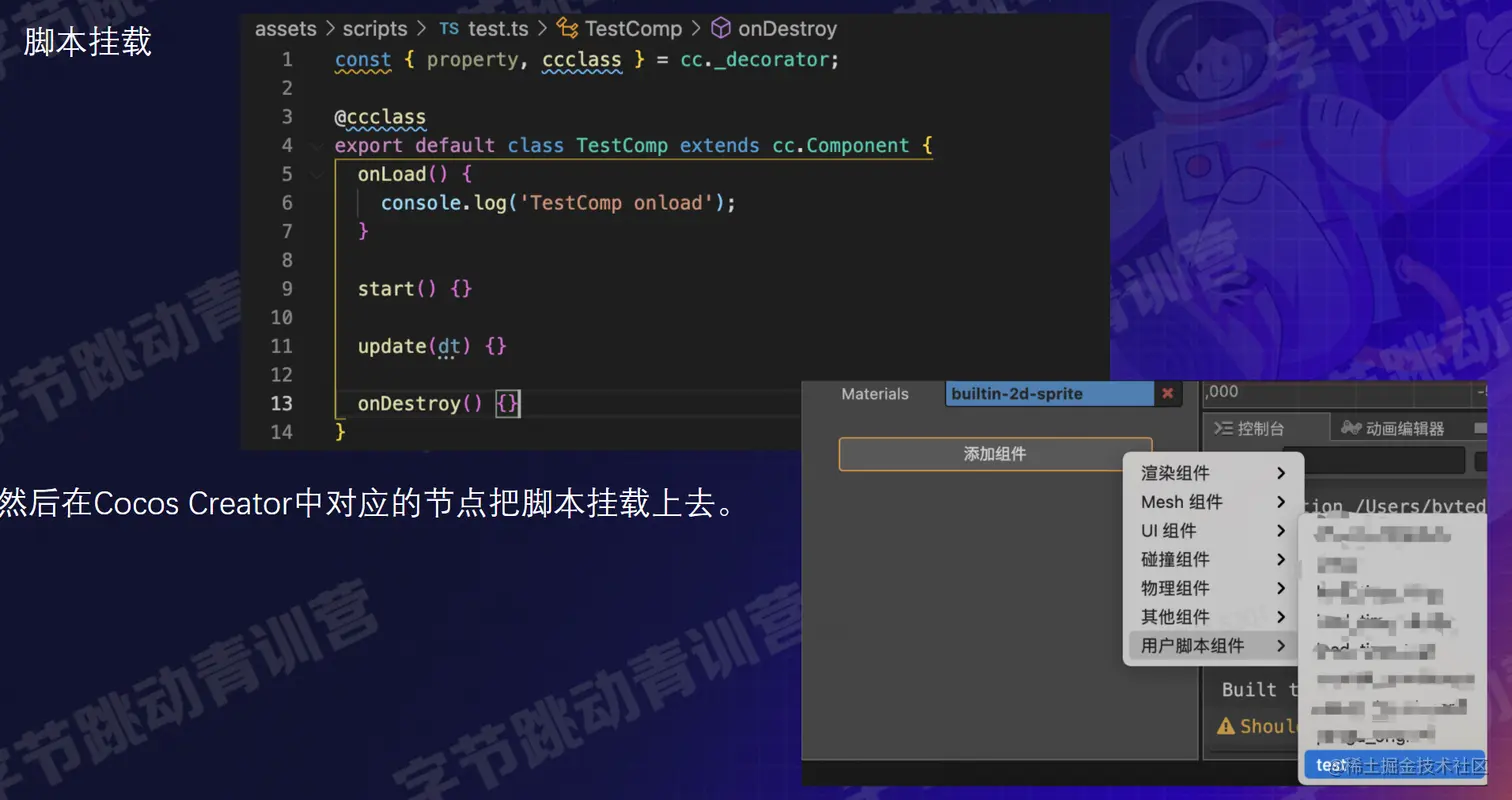Click the @ccclass decorator on line 3
1512x800 pixels.
380,117
